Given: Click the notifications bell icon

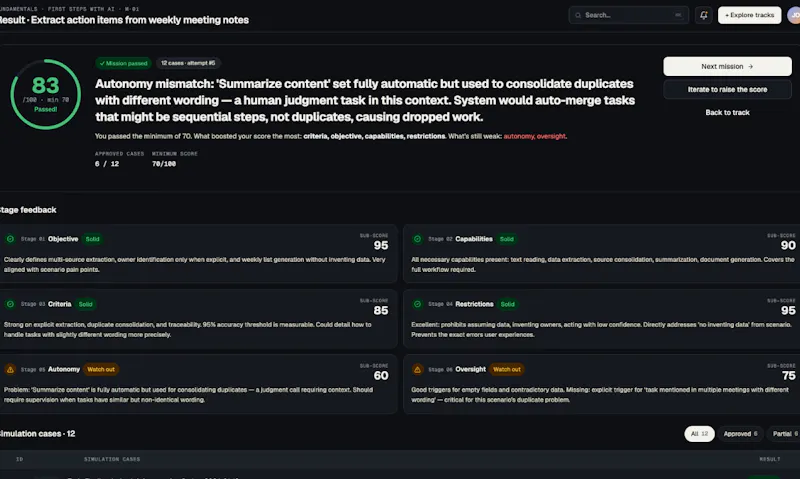Looking at the screenshot, I should (704, 15).
